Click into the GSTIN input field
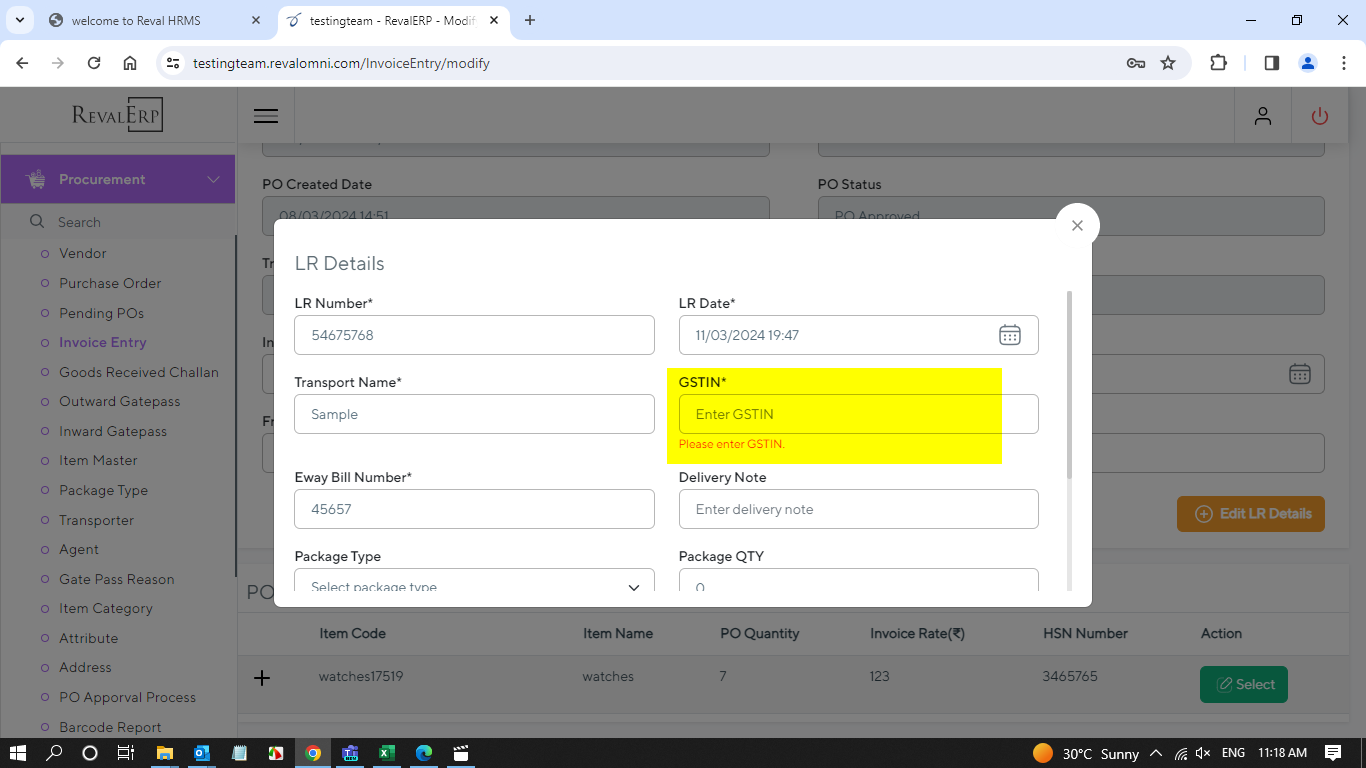 [858, 414]
